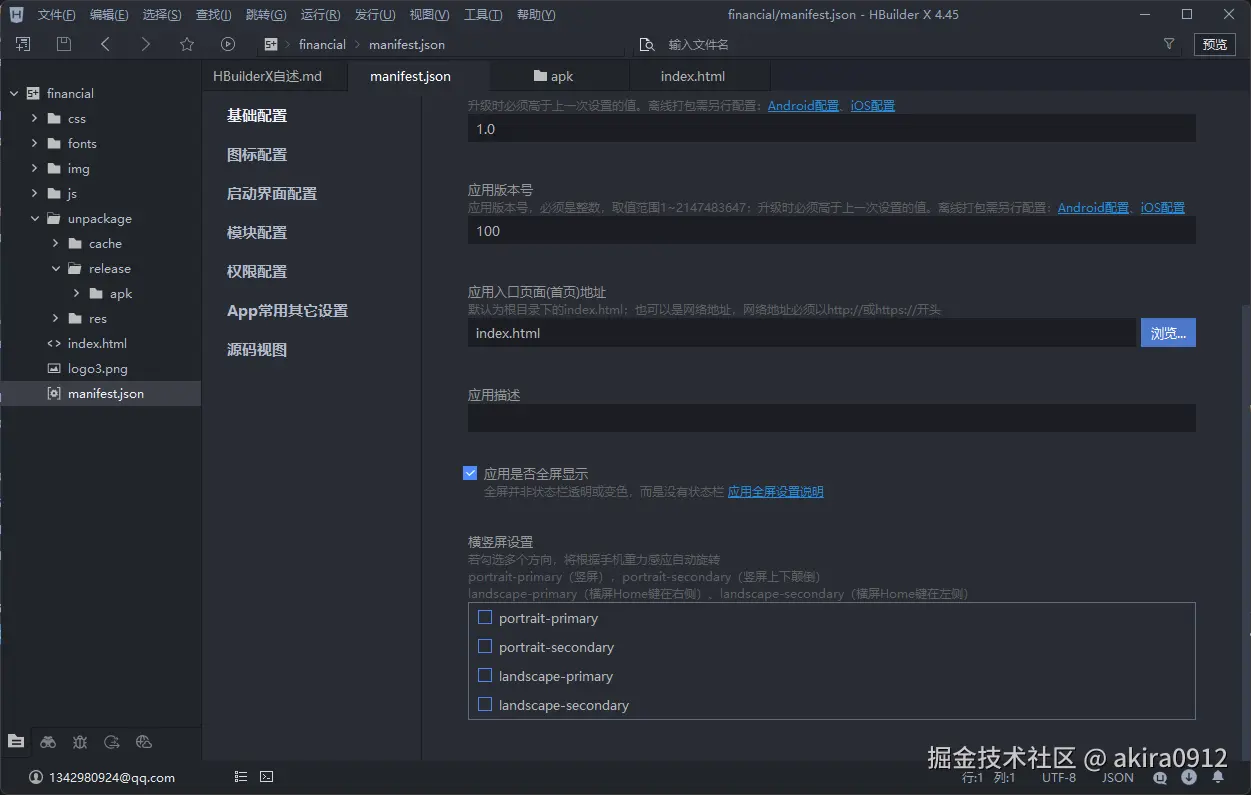Toggle the document outline list icon
This screenshot has width=1251, height=795.
pyautogui.click(x=241, y=776)
